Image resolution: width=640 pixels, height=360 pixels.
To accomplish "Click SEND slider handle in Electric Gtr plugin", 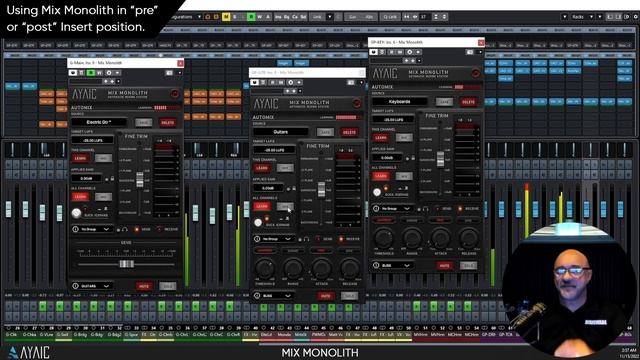I will 127,264.
